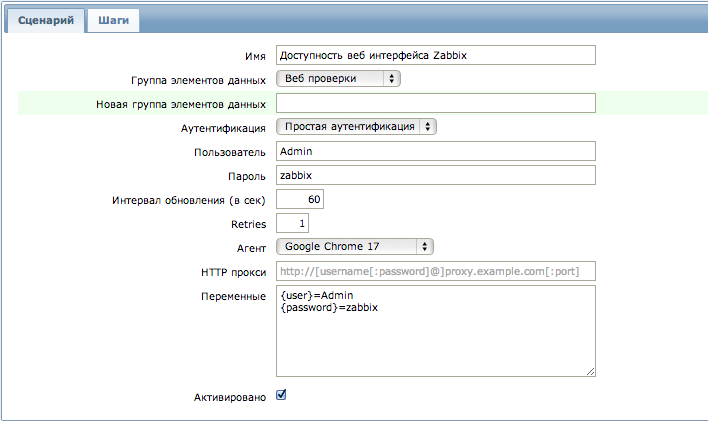Open the Веб проверки group dropdown

[x=338, y=79]
